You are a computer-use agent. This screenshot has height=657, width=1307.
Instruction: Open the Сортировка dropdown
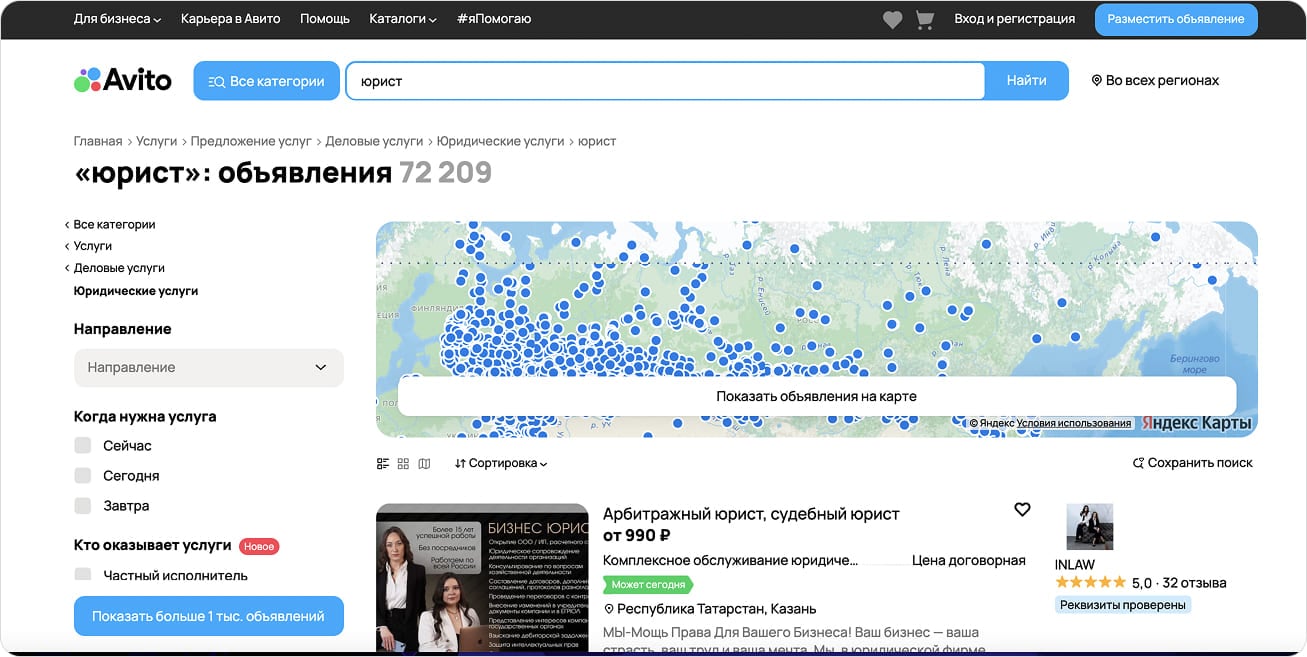click(501, 464)
